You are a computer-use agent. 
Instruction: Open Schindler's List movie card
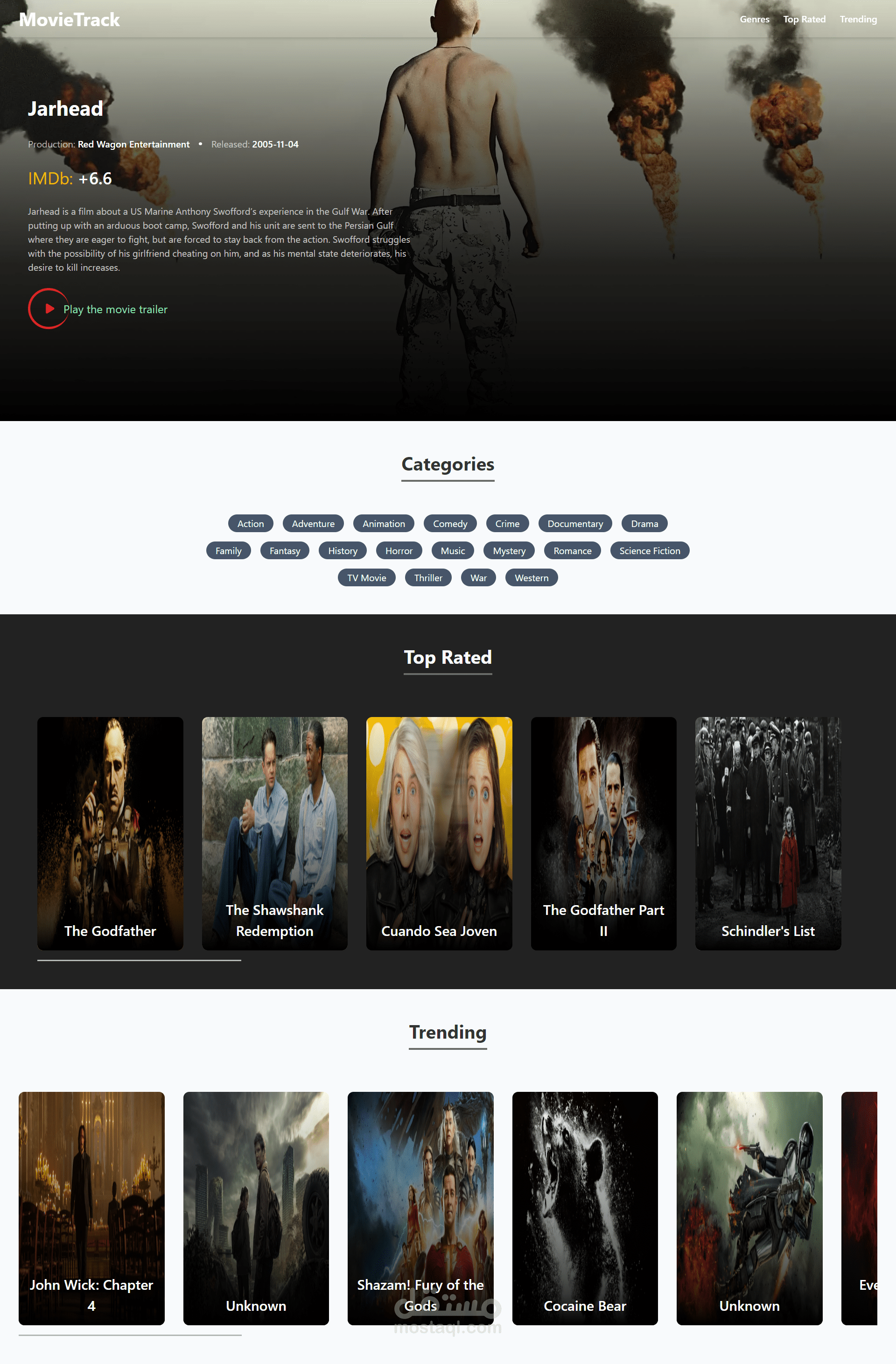(x=768, y=833)
